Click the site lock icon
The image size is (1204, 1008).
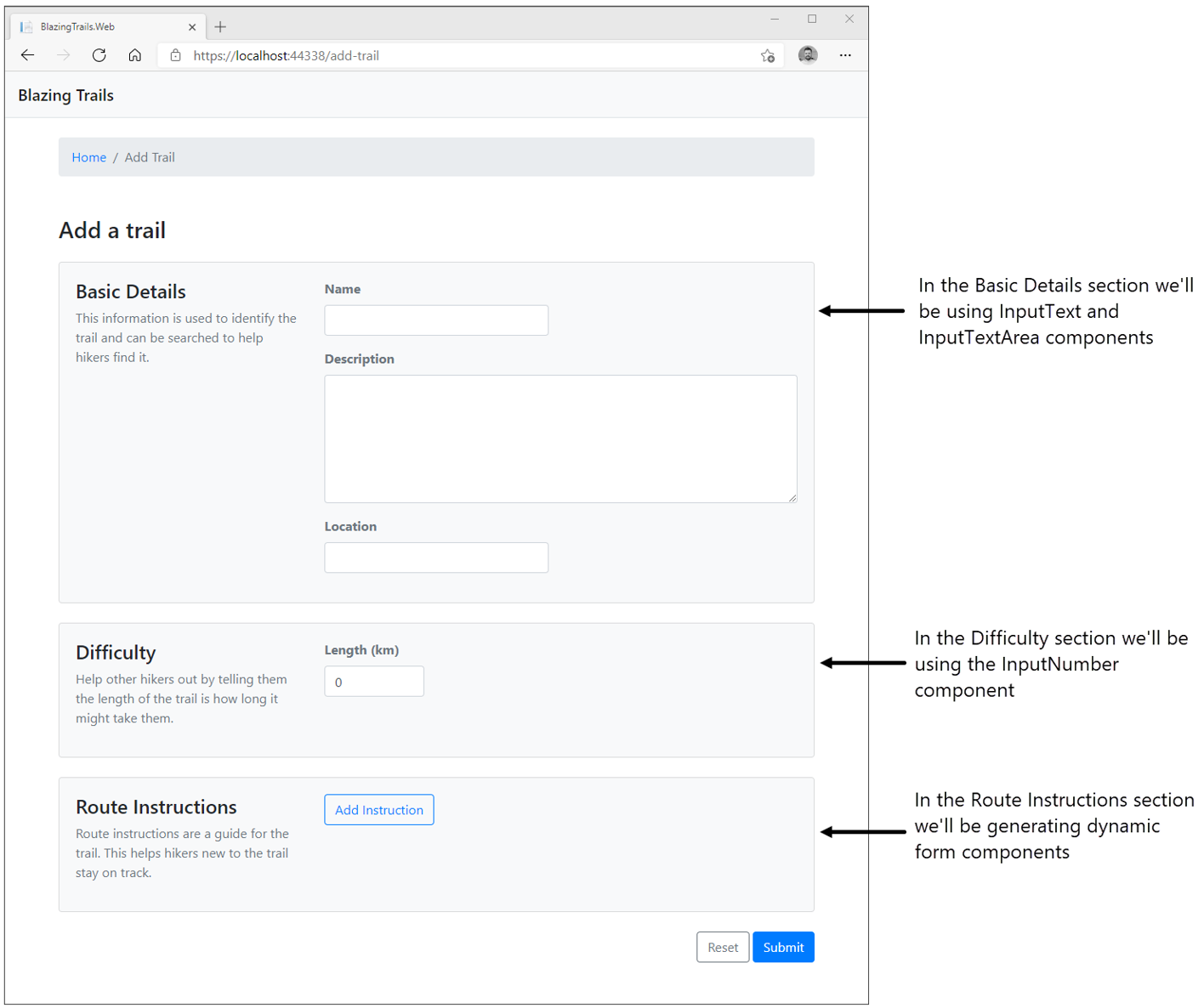tap(175, 55)
